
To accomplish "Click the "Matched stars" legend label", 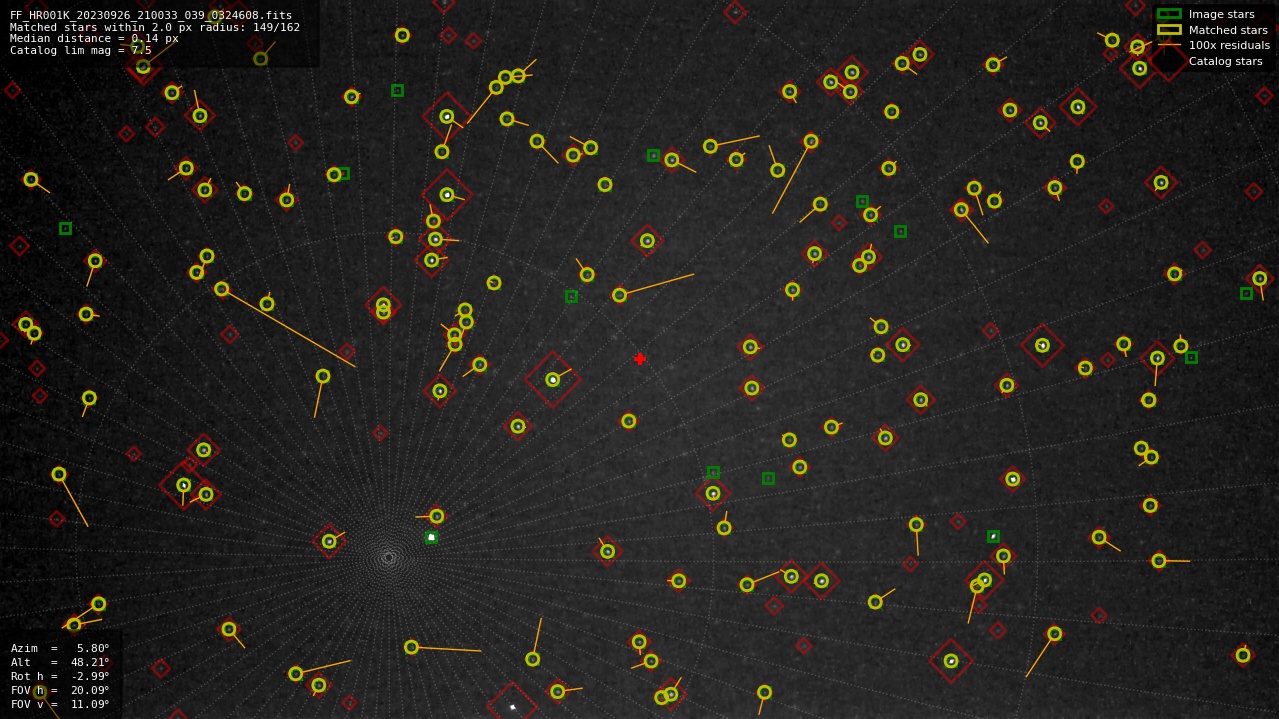I will [1228, 30].
